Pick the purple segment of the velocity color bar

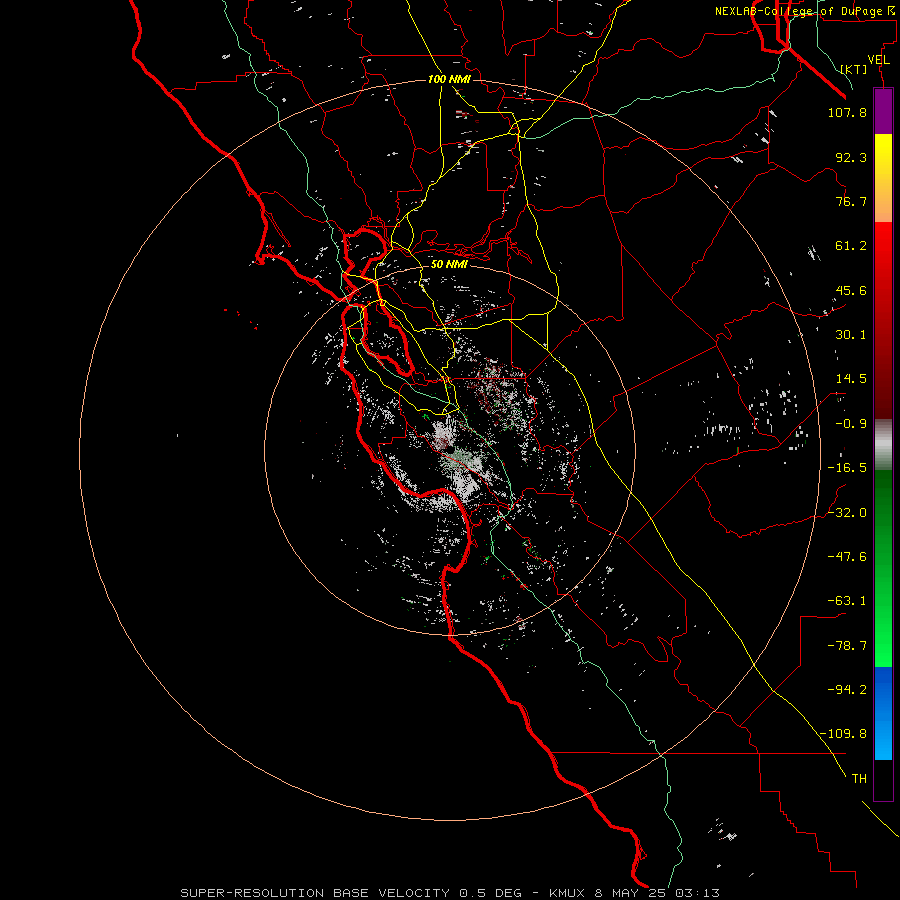pyautogui.click(x=883, y=111)
